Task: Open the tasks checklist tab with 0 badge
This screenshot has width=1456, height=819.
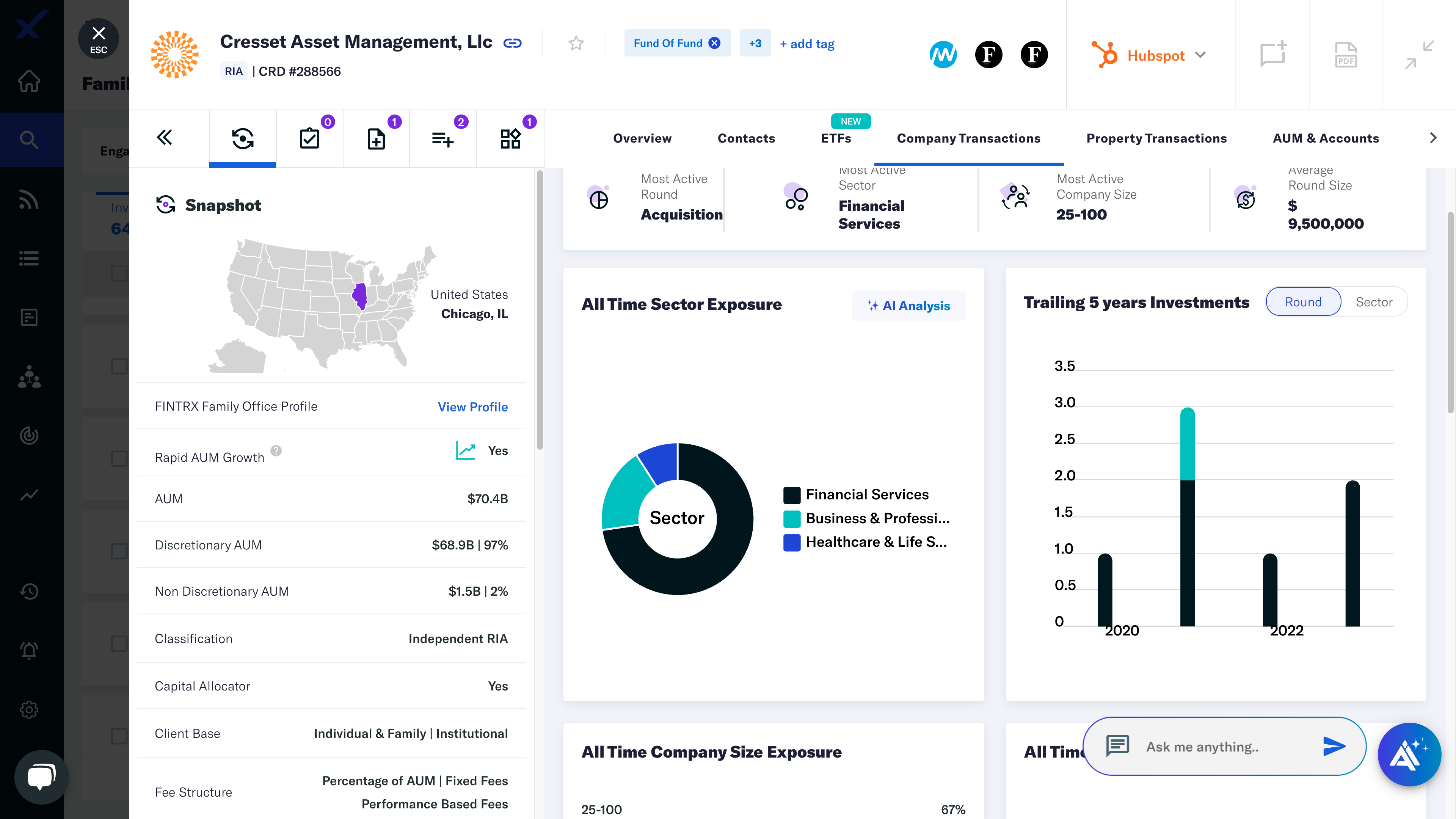Action: [309, 138]
